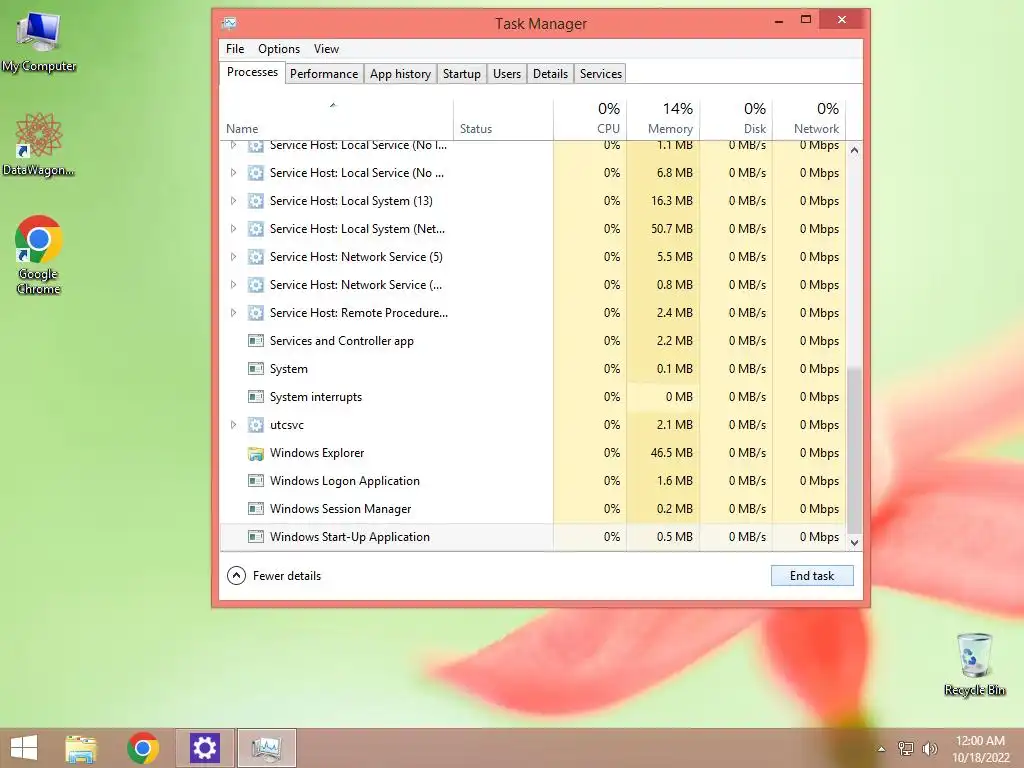Screen dimensions: 1024x768
Task: Click the System process icon
Action: click(256, 369)
